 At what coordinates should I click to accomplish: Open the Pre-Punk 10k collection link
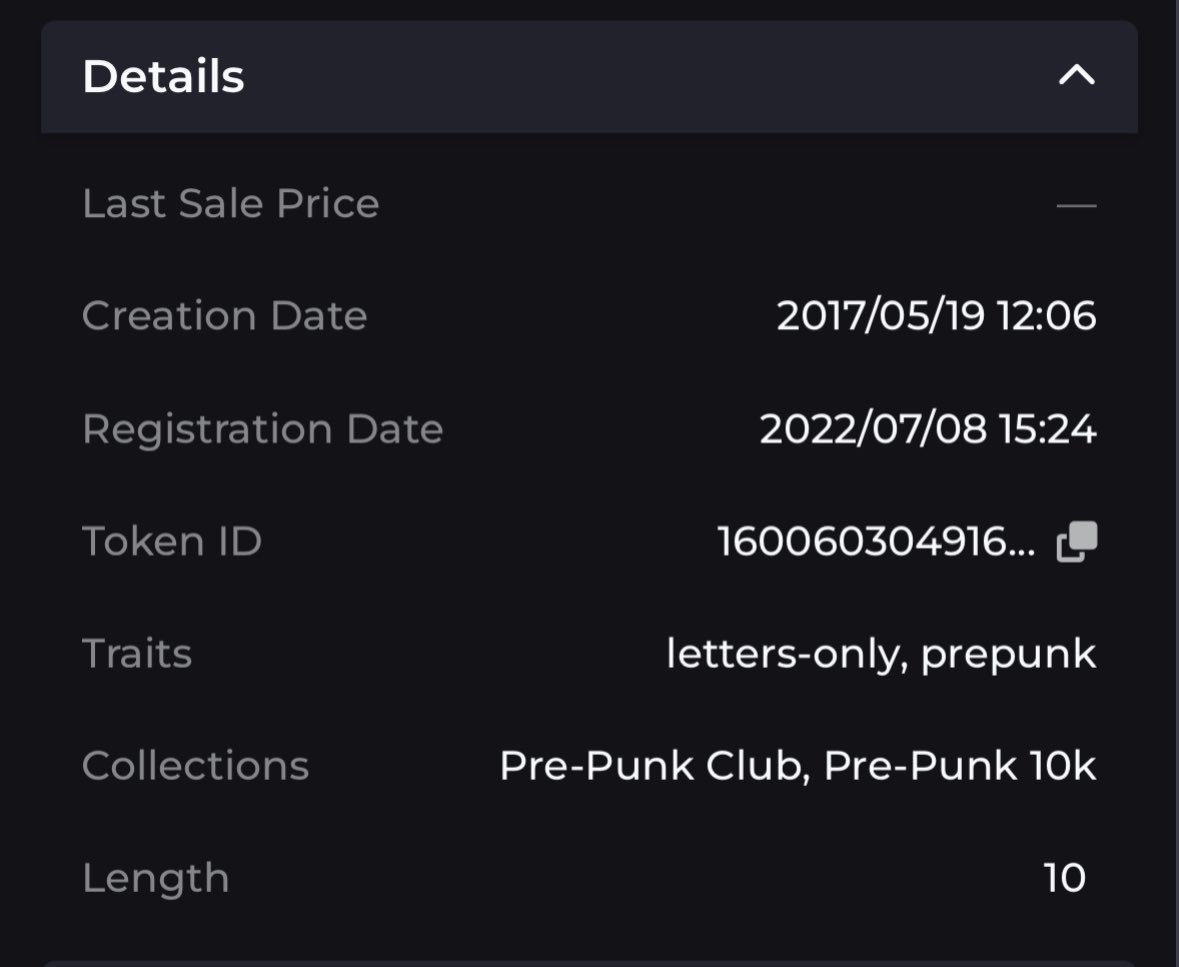click(x=960, y=765)
